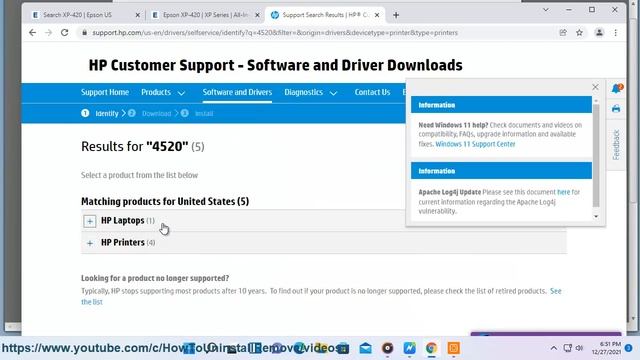Image resolution: width=640 pixels, height=360 pixels.
Task: Open the blue lightning app in taskbar
Action: click(x=409, y=348)
